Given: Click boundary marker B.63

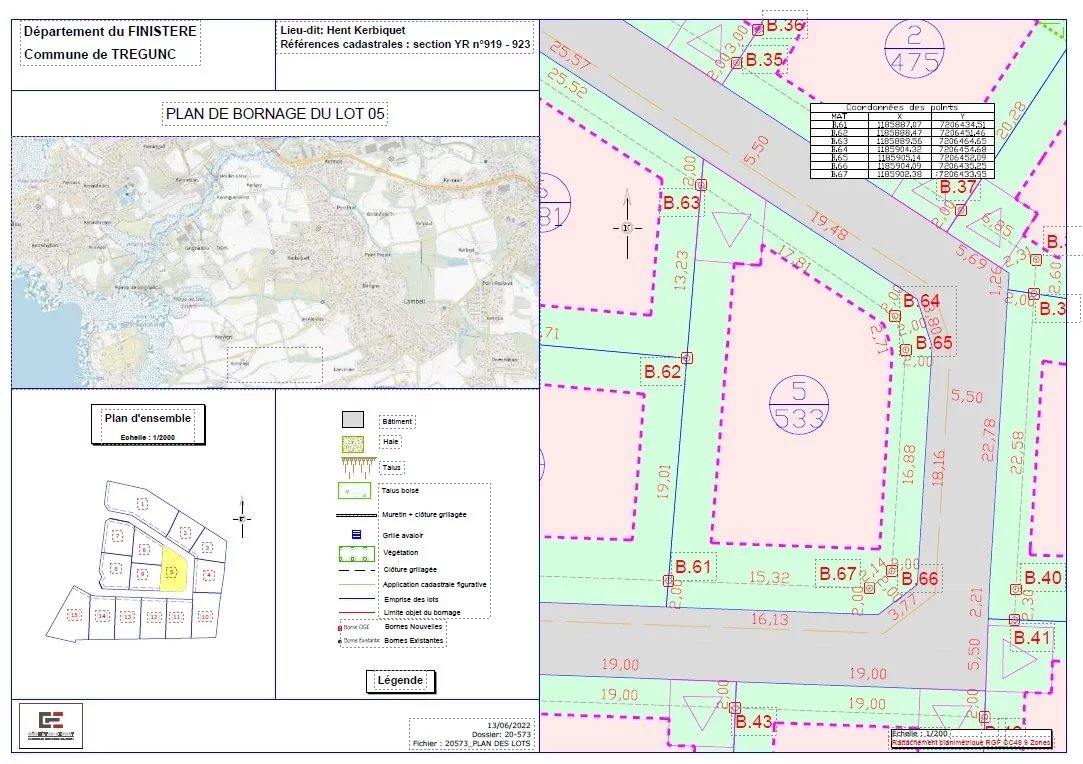Looking at the screenshot, I should coord(701,185).
